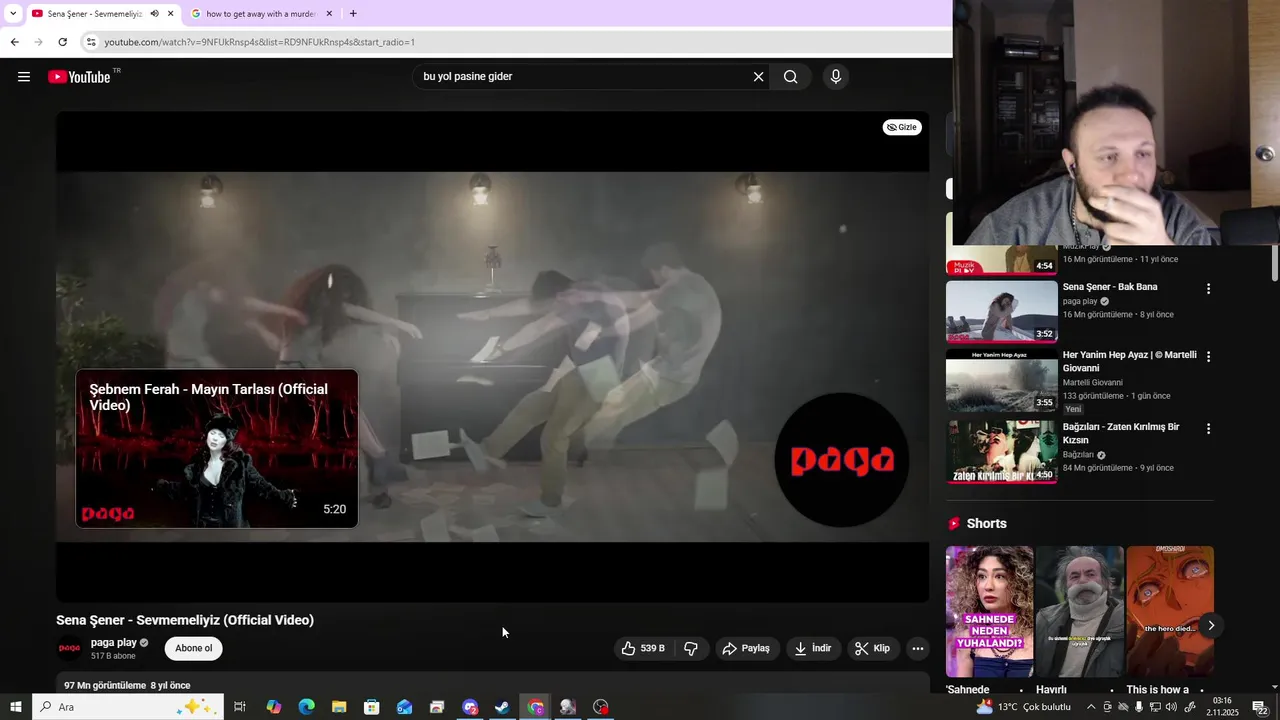1280x720 pixels.
Task: Open the Havırlı short thumbnail
Action: [1080, 611]
